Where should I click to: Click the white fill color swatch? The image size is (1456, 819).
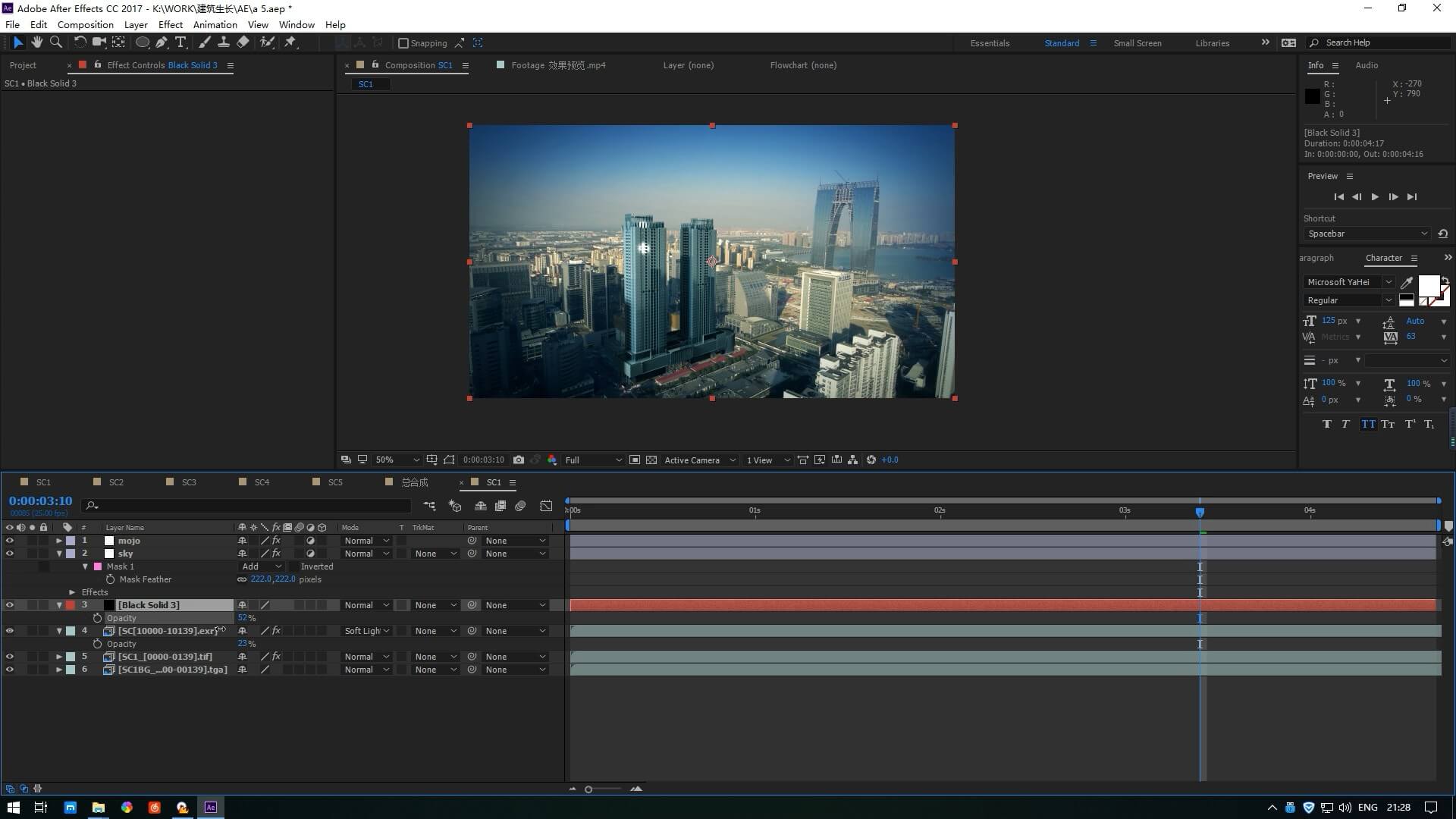click(1428, 285)
